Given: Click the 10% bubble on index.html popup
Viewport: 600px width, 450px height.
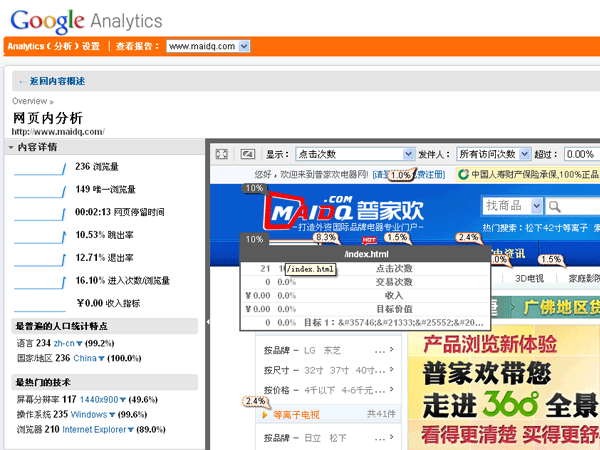Looking at the screenshot, I should (254, 240).
